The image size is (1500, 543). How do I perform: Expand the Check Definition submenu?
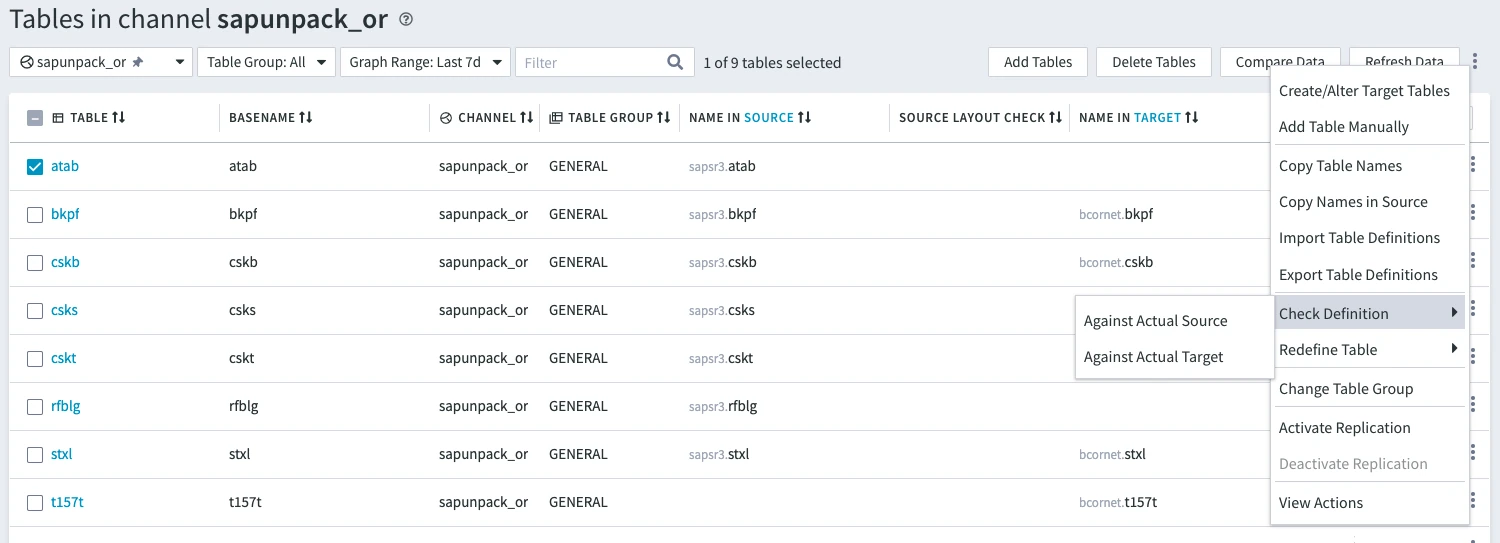click(x=1368, y=313)
